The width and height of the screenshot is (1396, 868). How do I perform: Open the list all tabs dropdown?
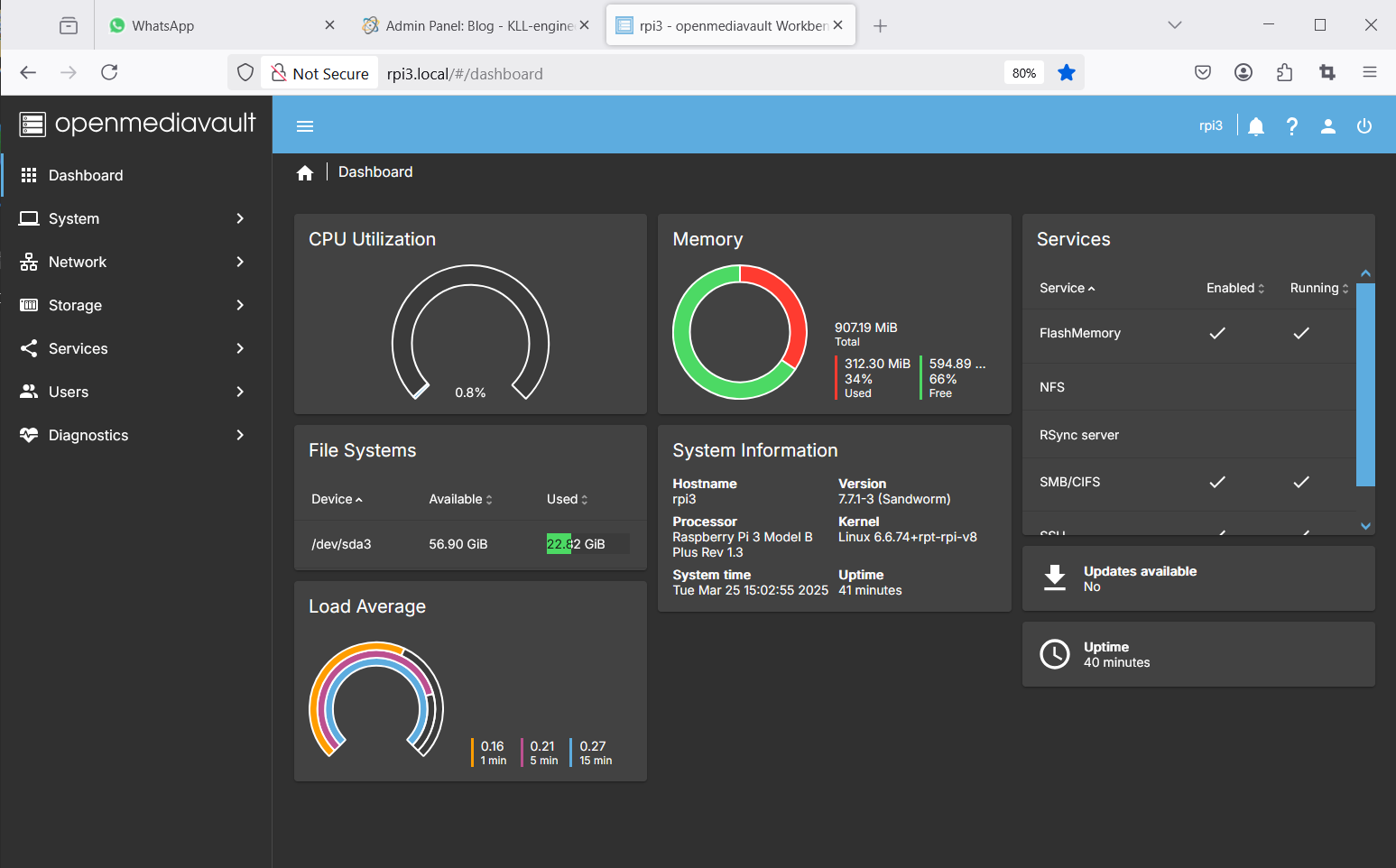coord(1175,25)
